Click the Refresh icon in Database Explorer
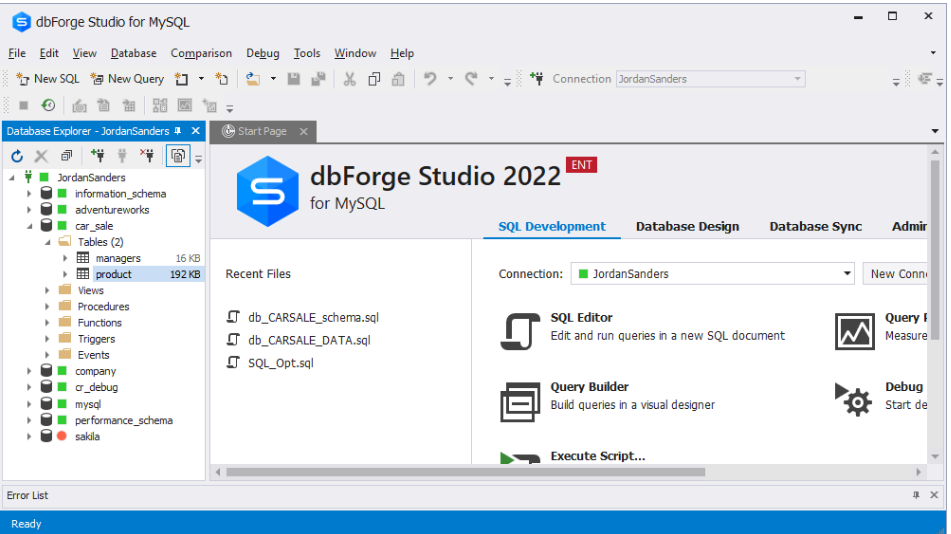 pos(17,157)
